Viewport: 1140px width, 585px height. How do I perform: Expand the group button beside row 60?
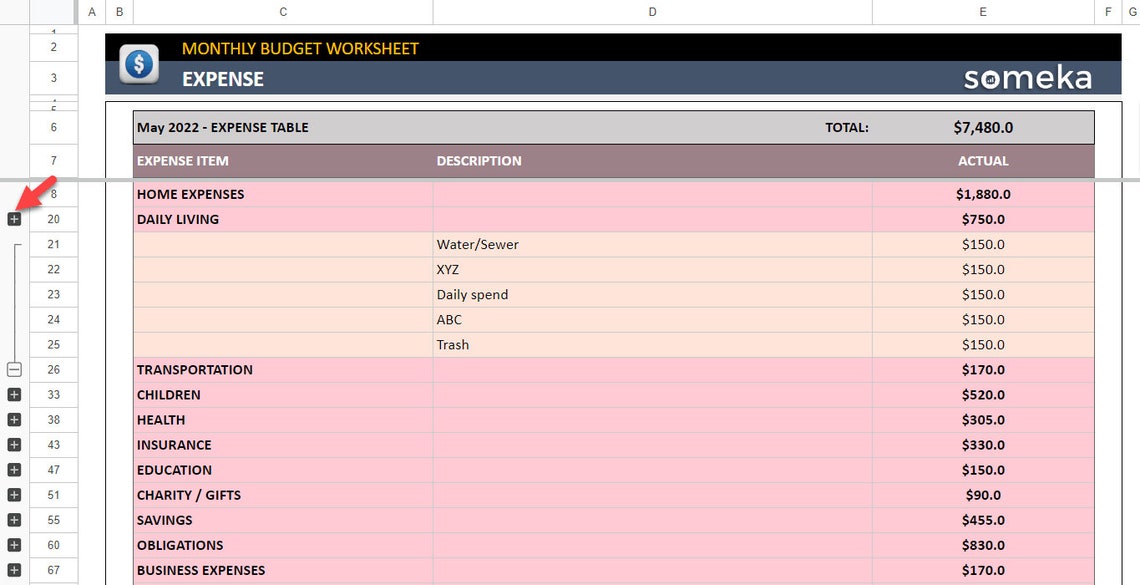pyautogui.click(x=14, y=545)
